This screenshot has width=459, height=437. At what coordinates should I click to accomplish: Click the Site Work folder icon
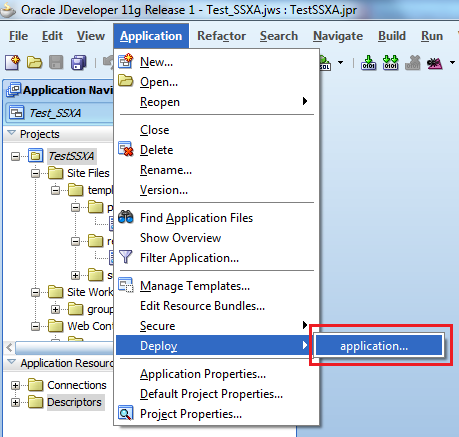tap(55, 292)
